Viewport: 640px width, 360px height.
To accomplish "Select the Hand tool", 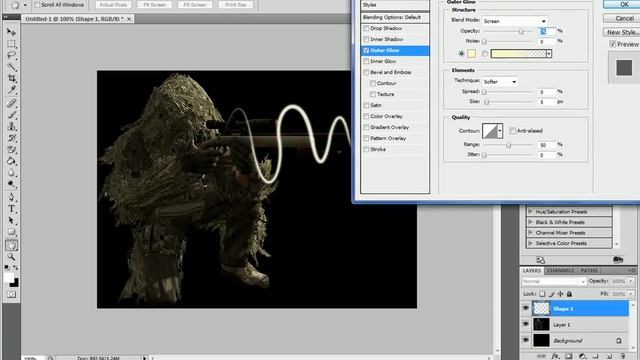I will (x=11, y=245).
